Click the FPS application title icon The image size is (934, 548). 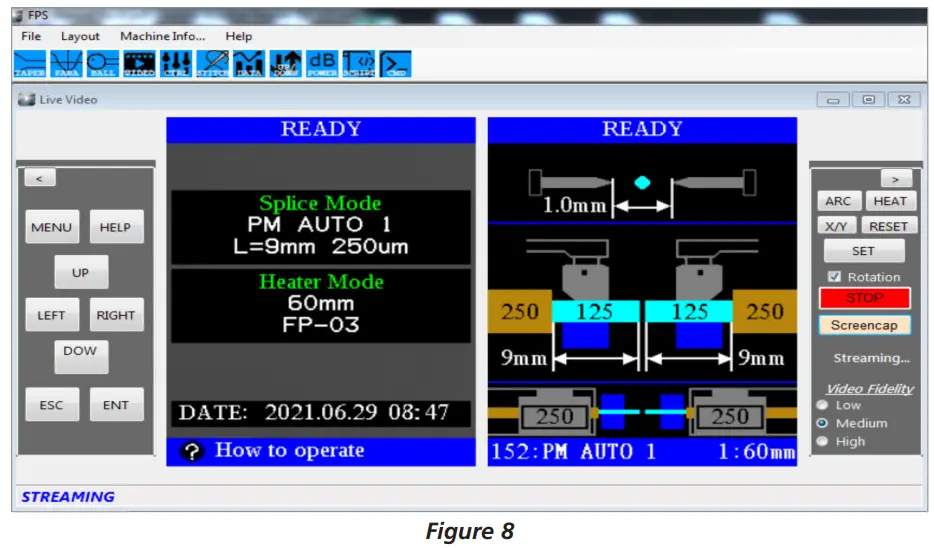tap(18, 15)
